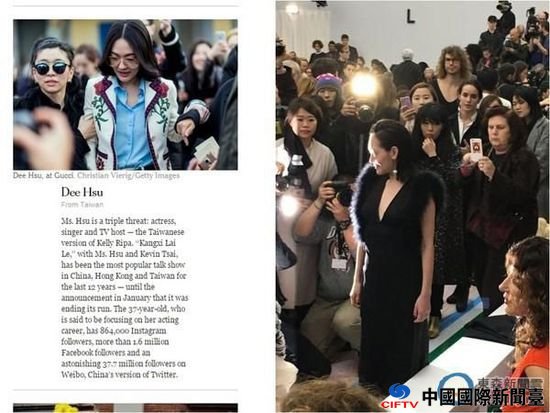The height and width of the screenshot is (413, 550).
Task: Click the Christian Vierig/Getty Images photo credit
Action: (x=128, y=175)
